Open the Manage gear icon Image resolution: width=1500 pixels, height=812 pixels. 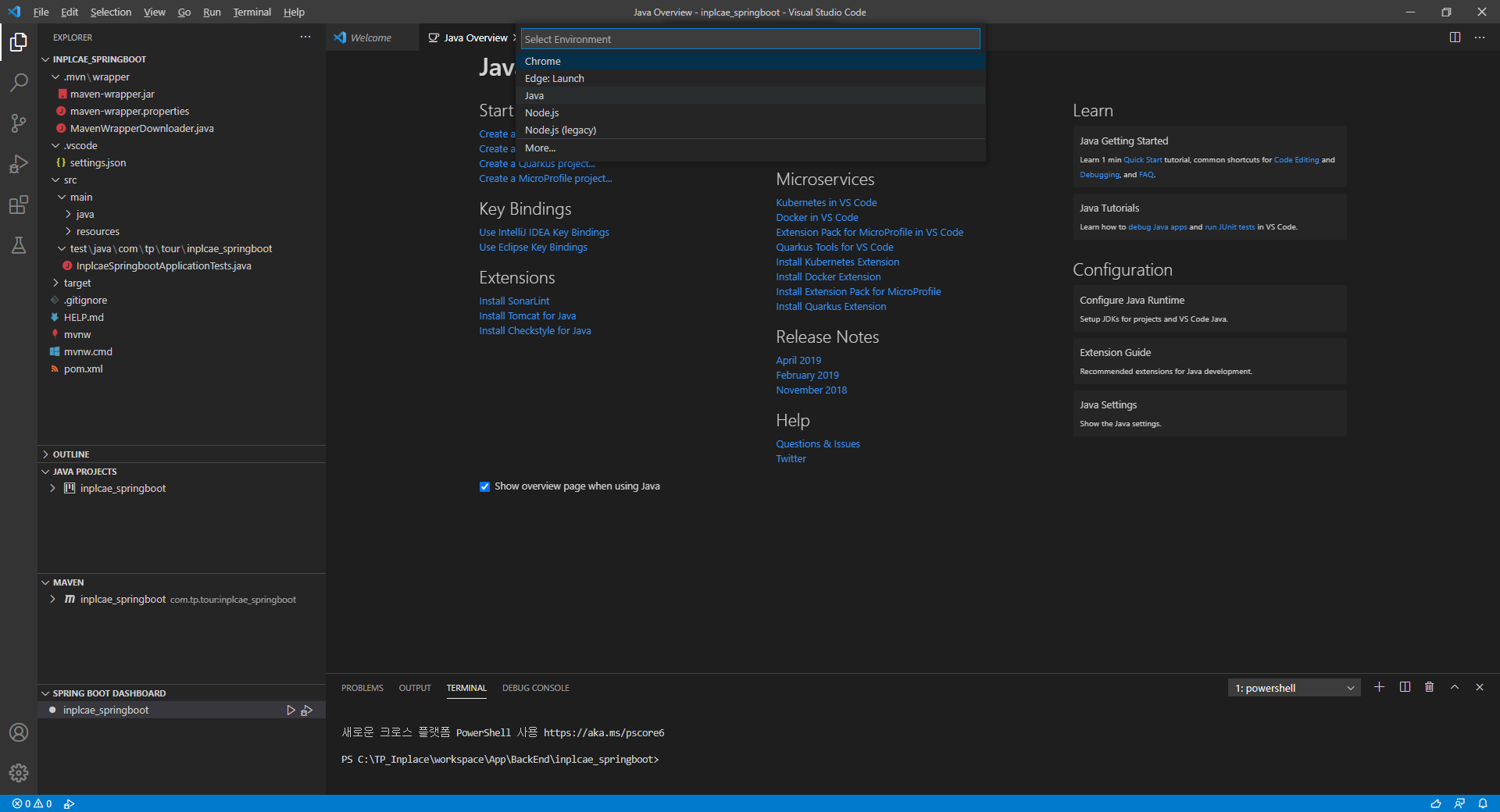coord(19,773)
